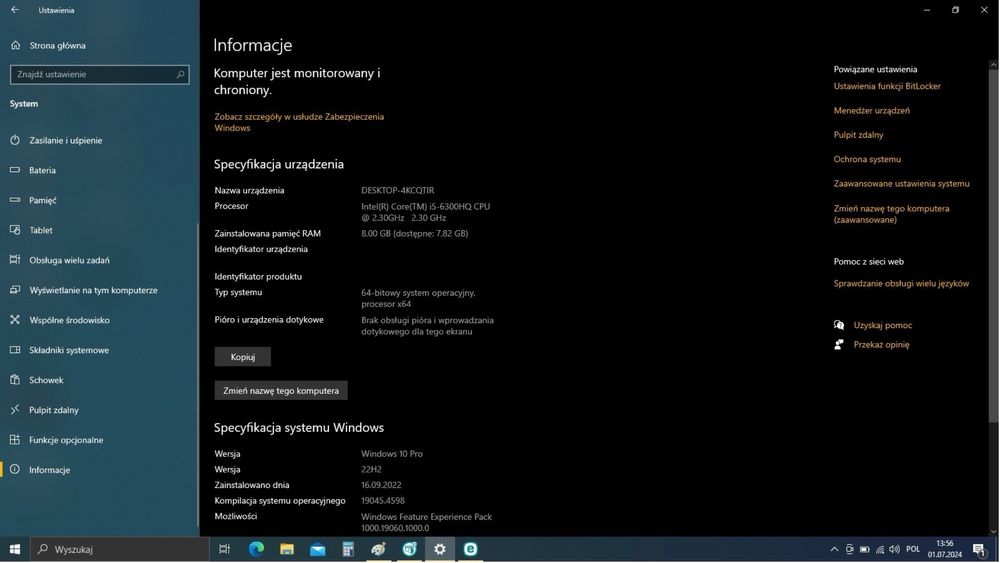Open the Windows Start menu
1000x563 pixels.
click(15, 549)
